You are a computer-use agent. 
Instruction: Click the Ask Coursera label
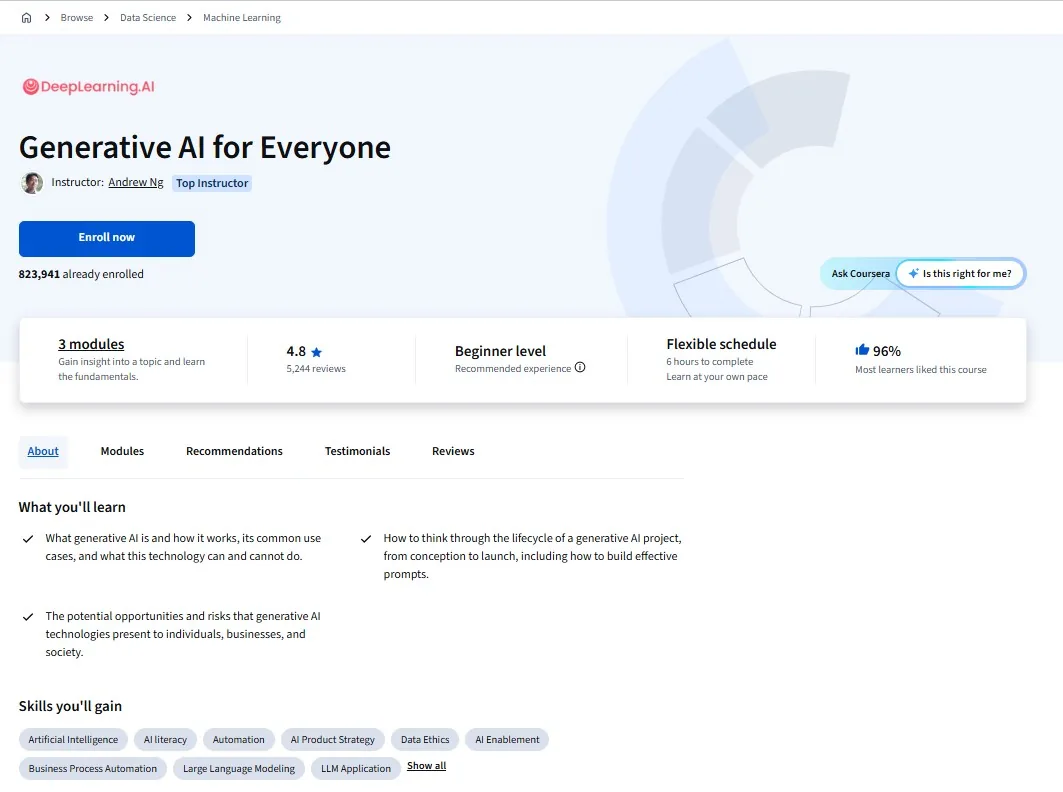pyautogui.click(x=860, y=274)
